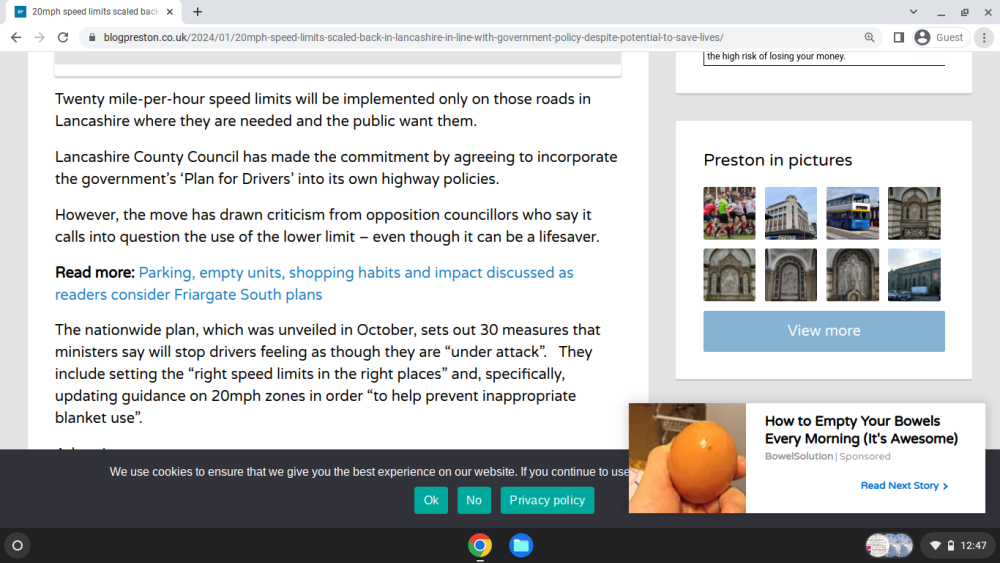Open the Files app on shelf

tap(521, 546)
